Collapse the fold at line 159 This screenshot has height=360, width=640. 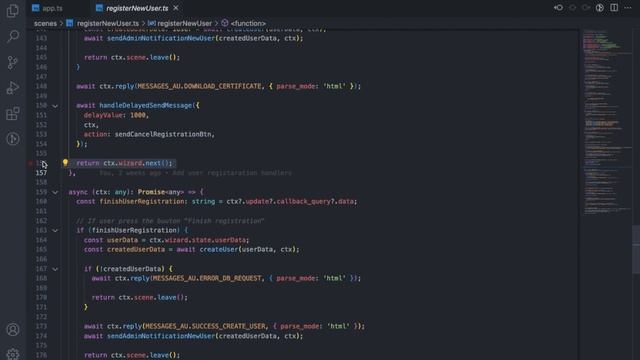tap(55, 192)
